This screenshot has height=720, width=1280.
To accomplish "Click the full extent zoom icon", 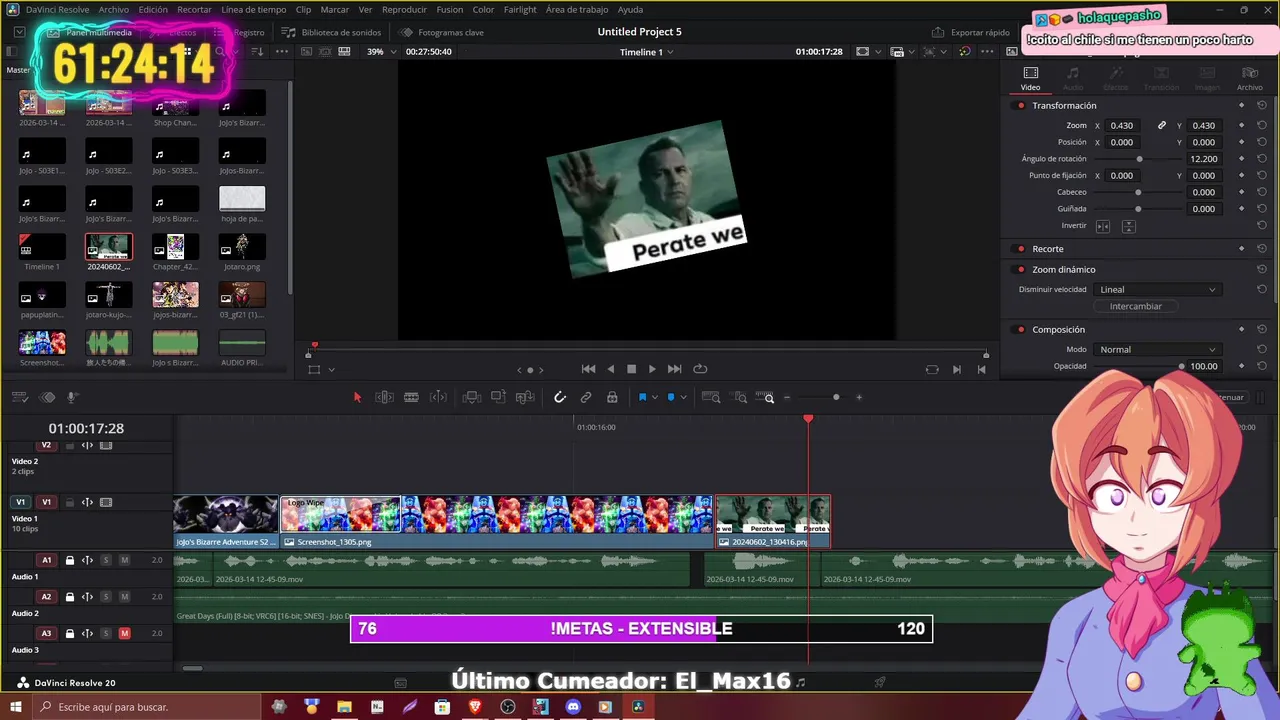I will (711, 397).
